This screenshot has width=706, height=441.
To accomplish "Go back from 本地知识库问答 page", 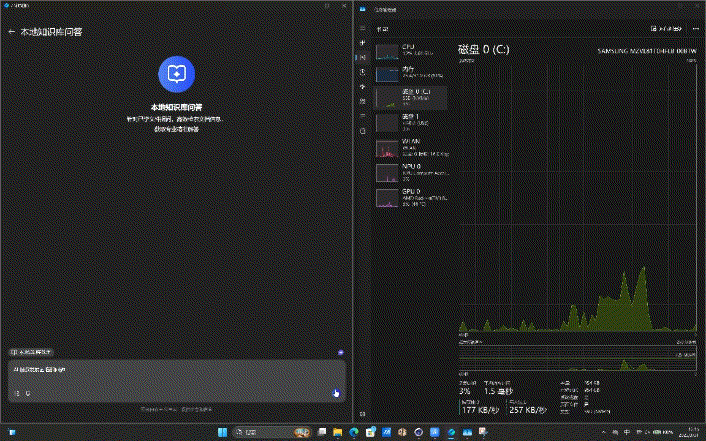I will coord(12,32).
